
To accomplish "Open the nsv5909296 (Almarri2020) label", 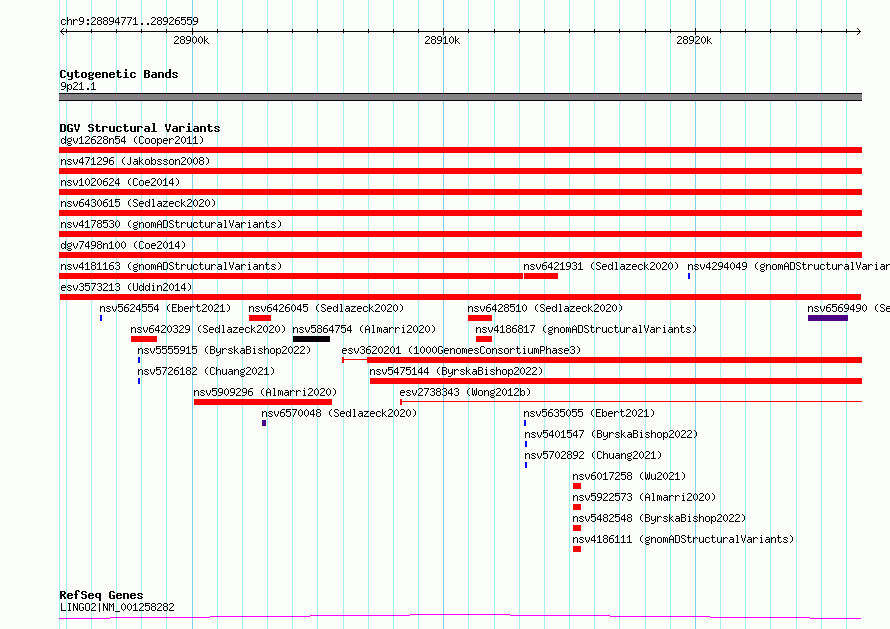I will [265, 392].
